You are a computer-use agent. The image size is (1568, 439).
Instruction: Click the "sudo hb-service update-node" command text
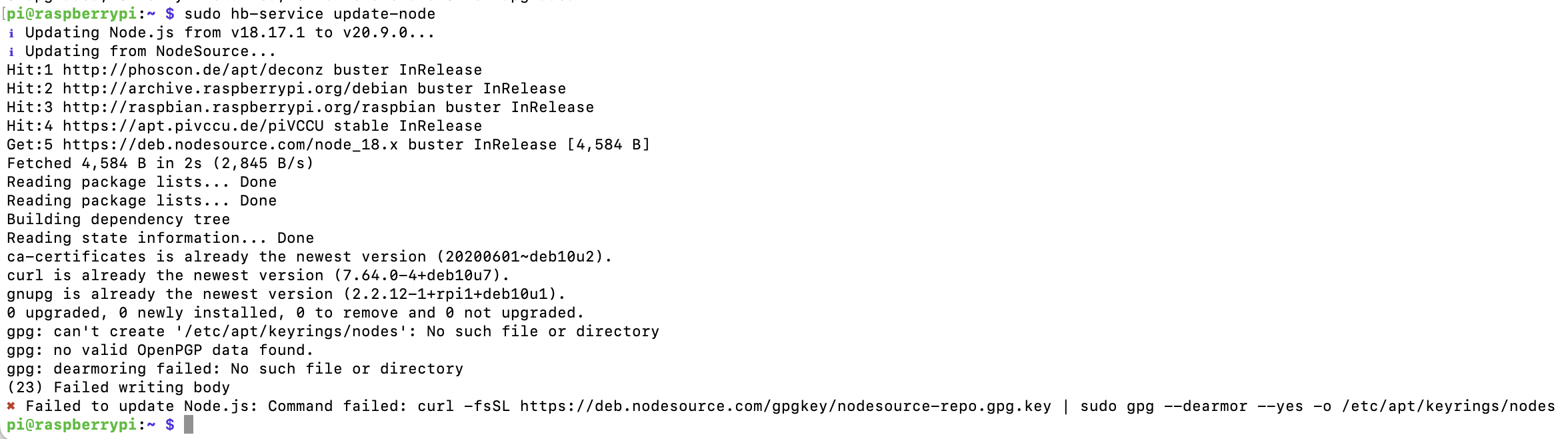tap(309, 14)
